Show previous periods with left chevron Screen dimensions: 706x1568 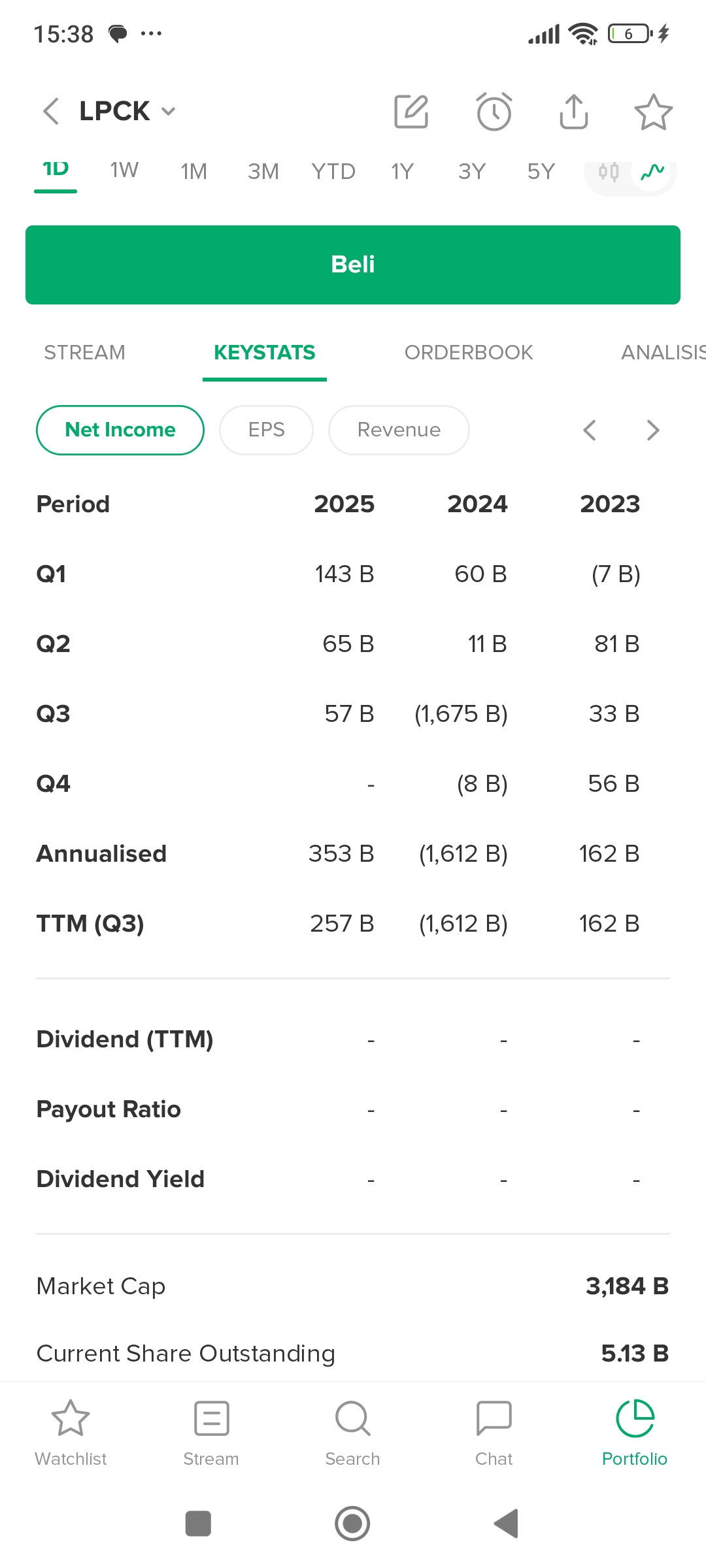tap(590, 430)
